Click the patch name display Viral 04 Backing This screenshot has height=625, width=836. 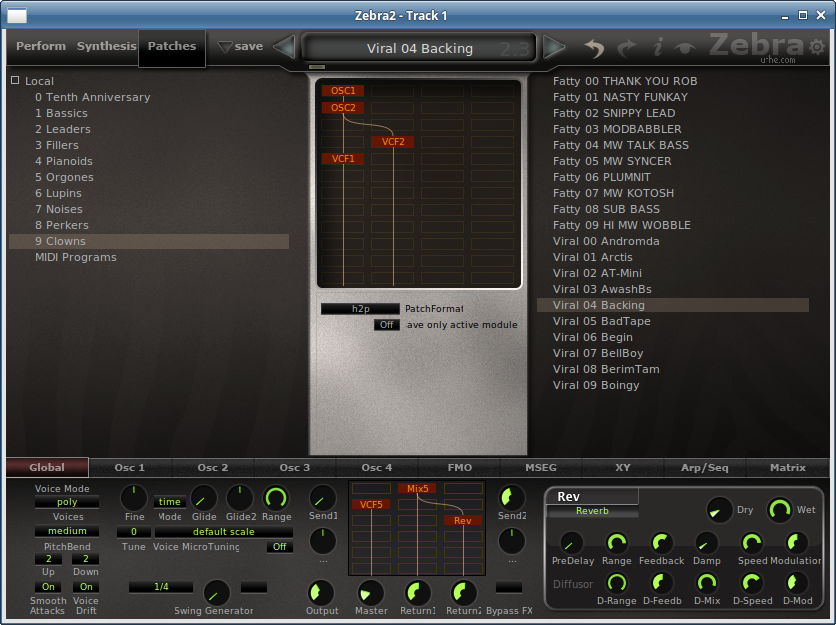[x=420, y=49]
